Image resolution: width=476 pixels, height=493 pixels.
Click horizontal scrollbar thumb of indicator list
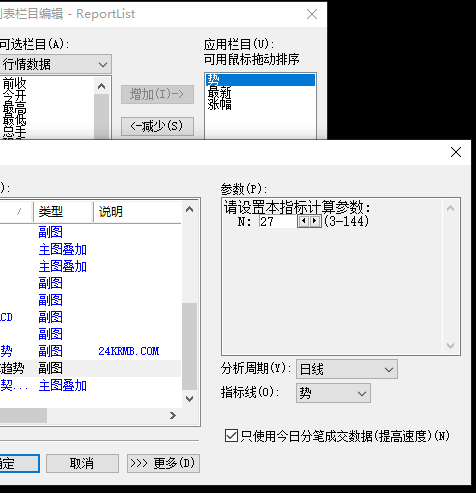23,416
